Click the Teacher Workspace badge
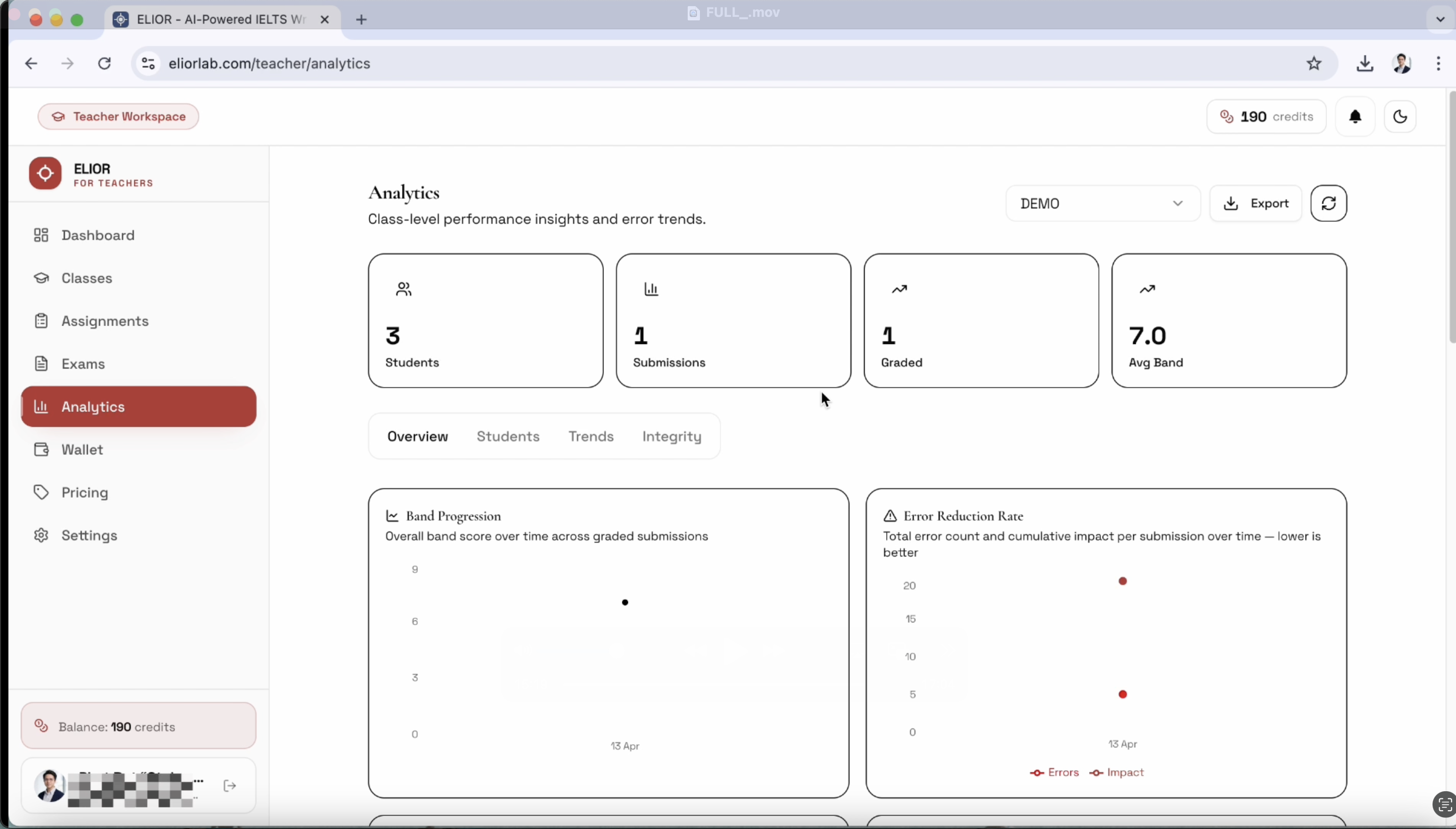The width and height of the screenshot is (1456, 829). click(118, 117)
